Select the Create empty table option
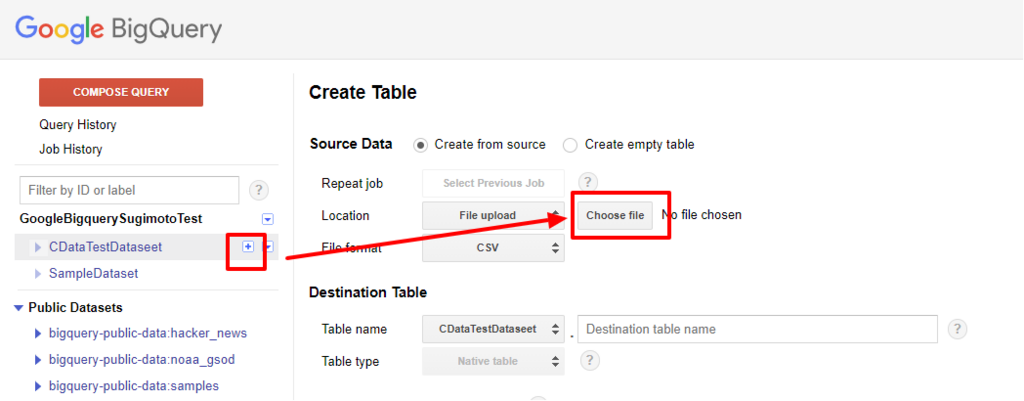Image resolution: width=1024 pixels, height=401 pixels. (570, 145)
